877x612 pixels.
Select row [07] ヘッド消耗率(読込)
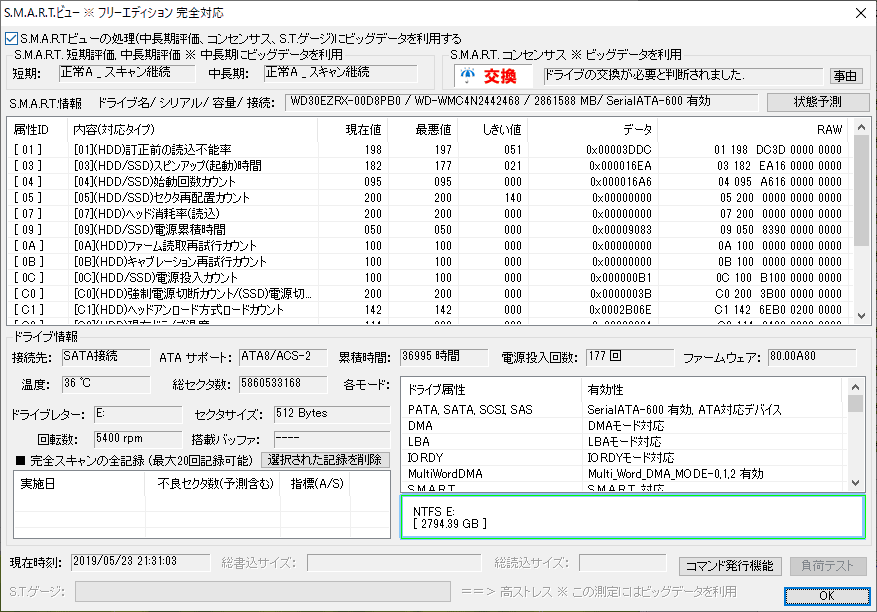pos(428,214)
